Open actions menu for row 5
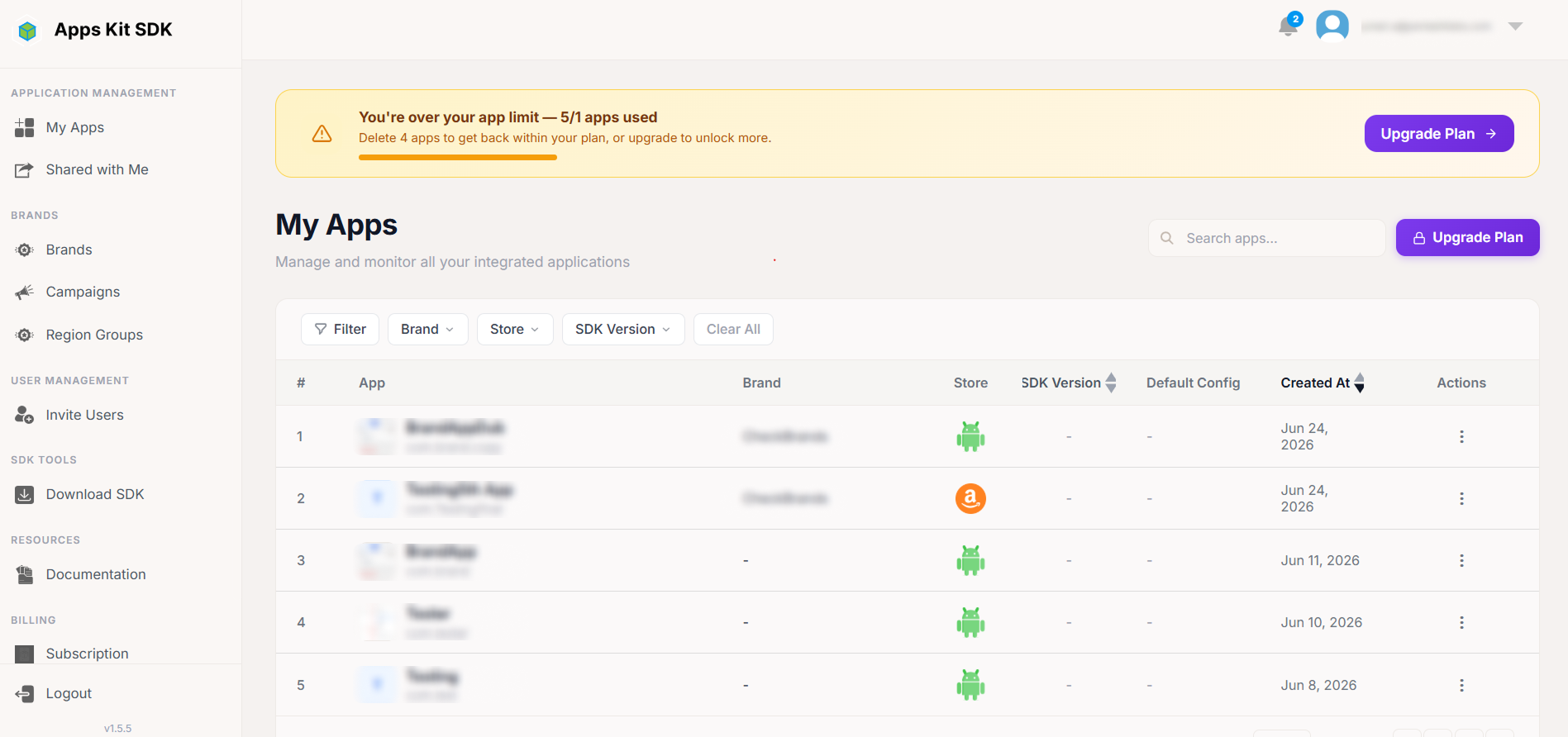Image resolution: width=1568 pixels, height=737 pixels. click(x=1461, y=685)
